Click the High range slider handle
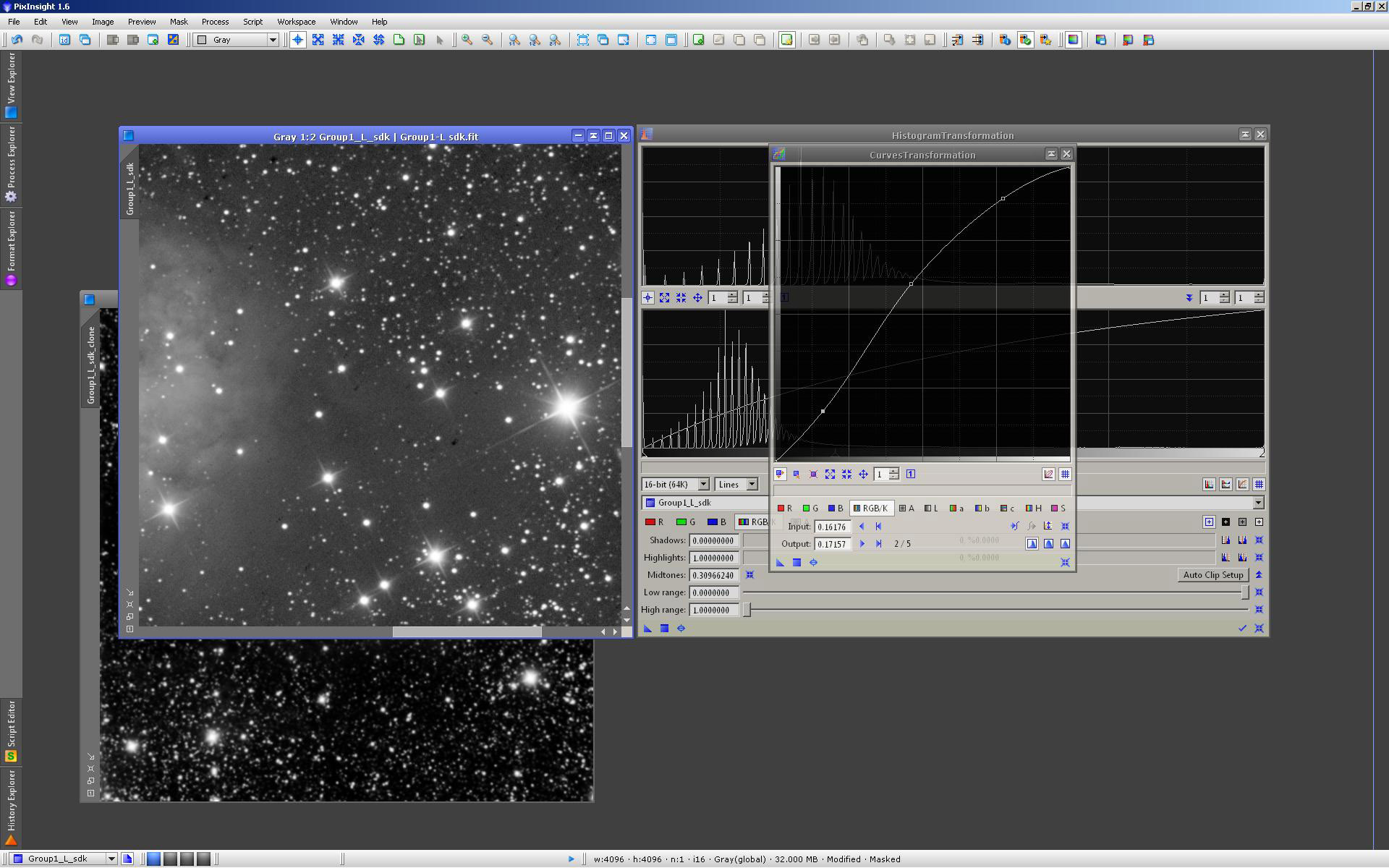1389x868 pixels. 747,610
